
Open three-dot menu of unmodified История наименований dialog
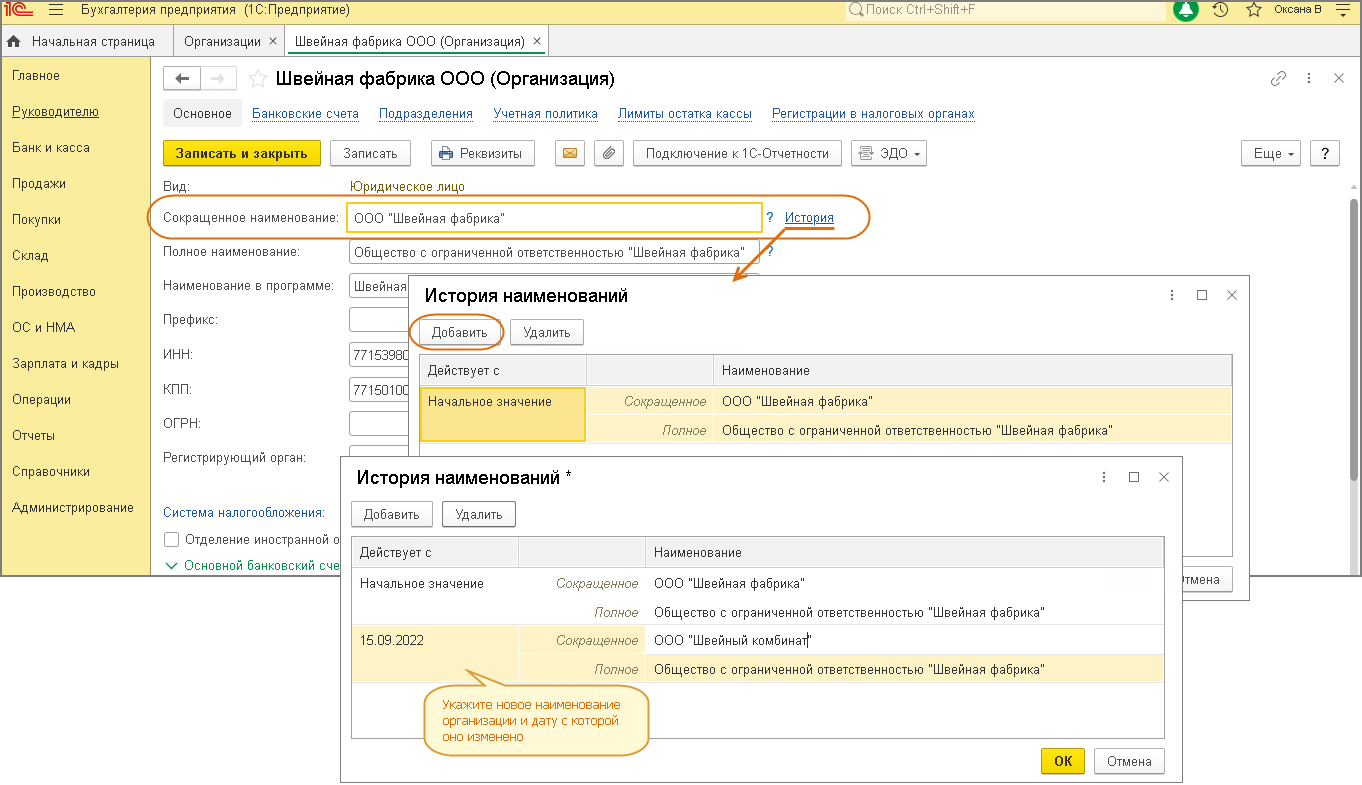pos(1171,295)
